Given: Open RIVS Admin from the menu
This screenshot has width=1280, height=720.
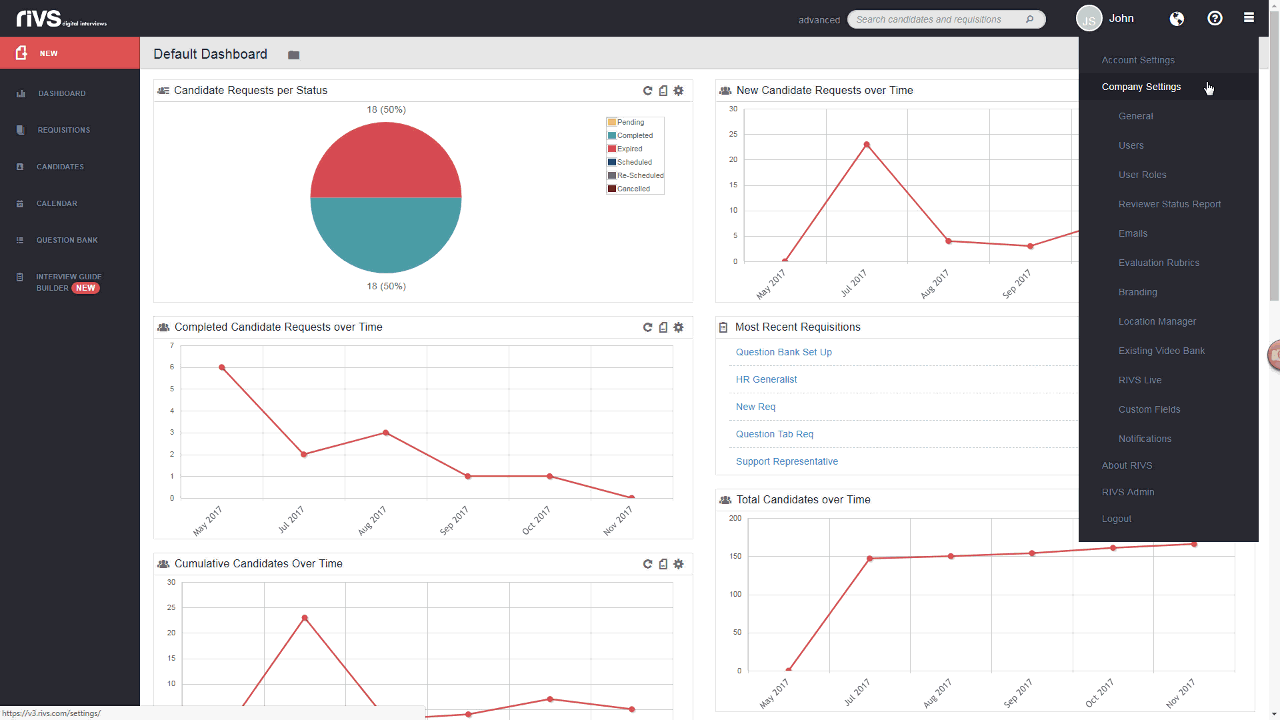Looking at the screenshot, I should coord(1128,492).
